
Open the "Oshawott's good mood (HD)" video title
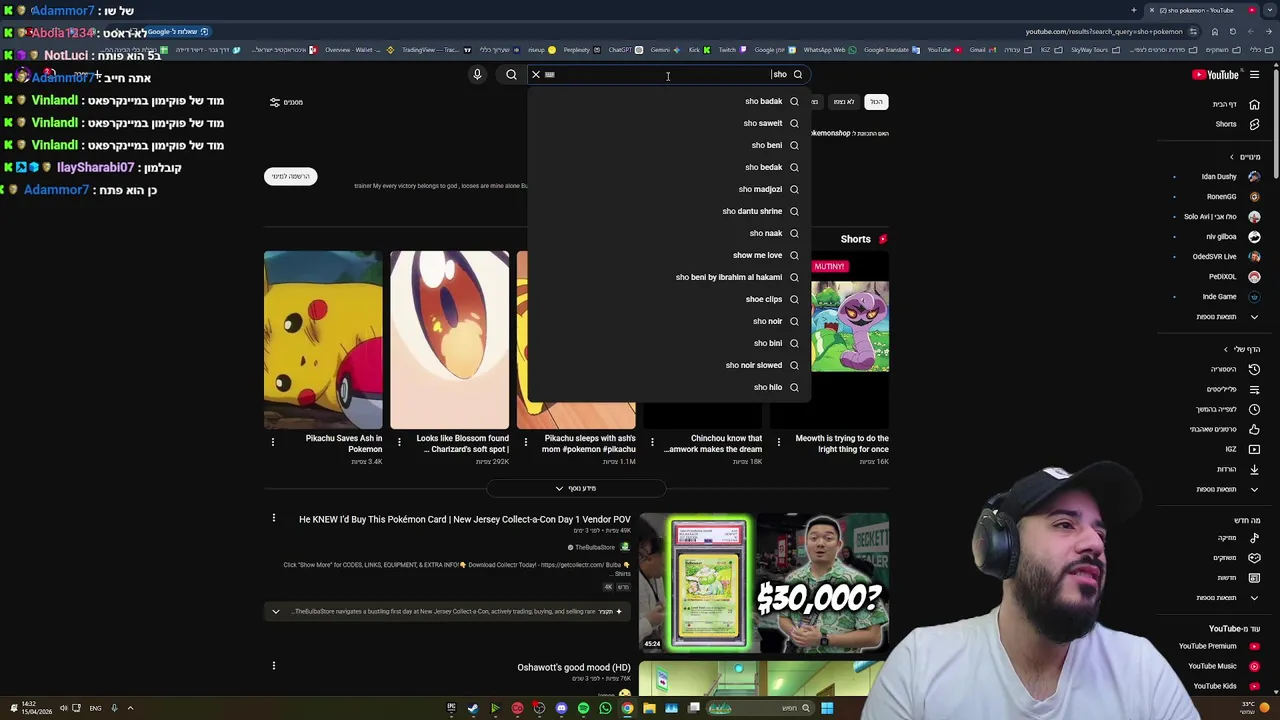pos(574,667)
